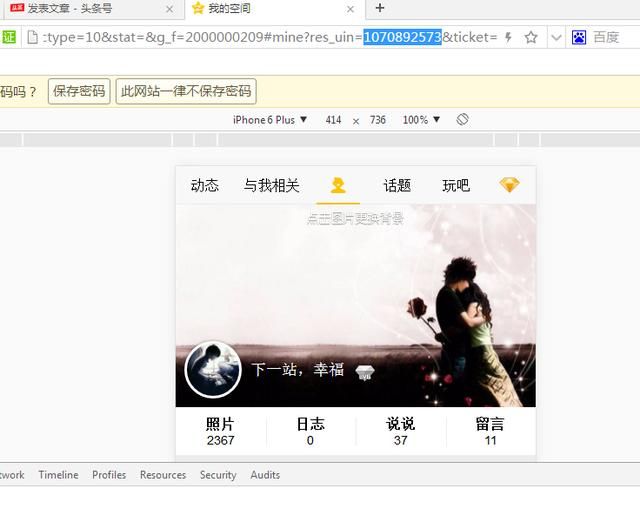Open the 玩吧 tab
Image resolution: width=640 pixels, height=522 pixels.
(x=456, y=186)
